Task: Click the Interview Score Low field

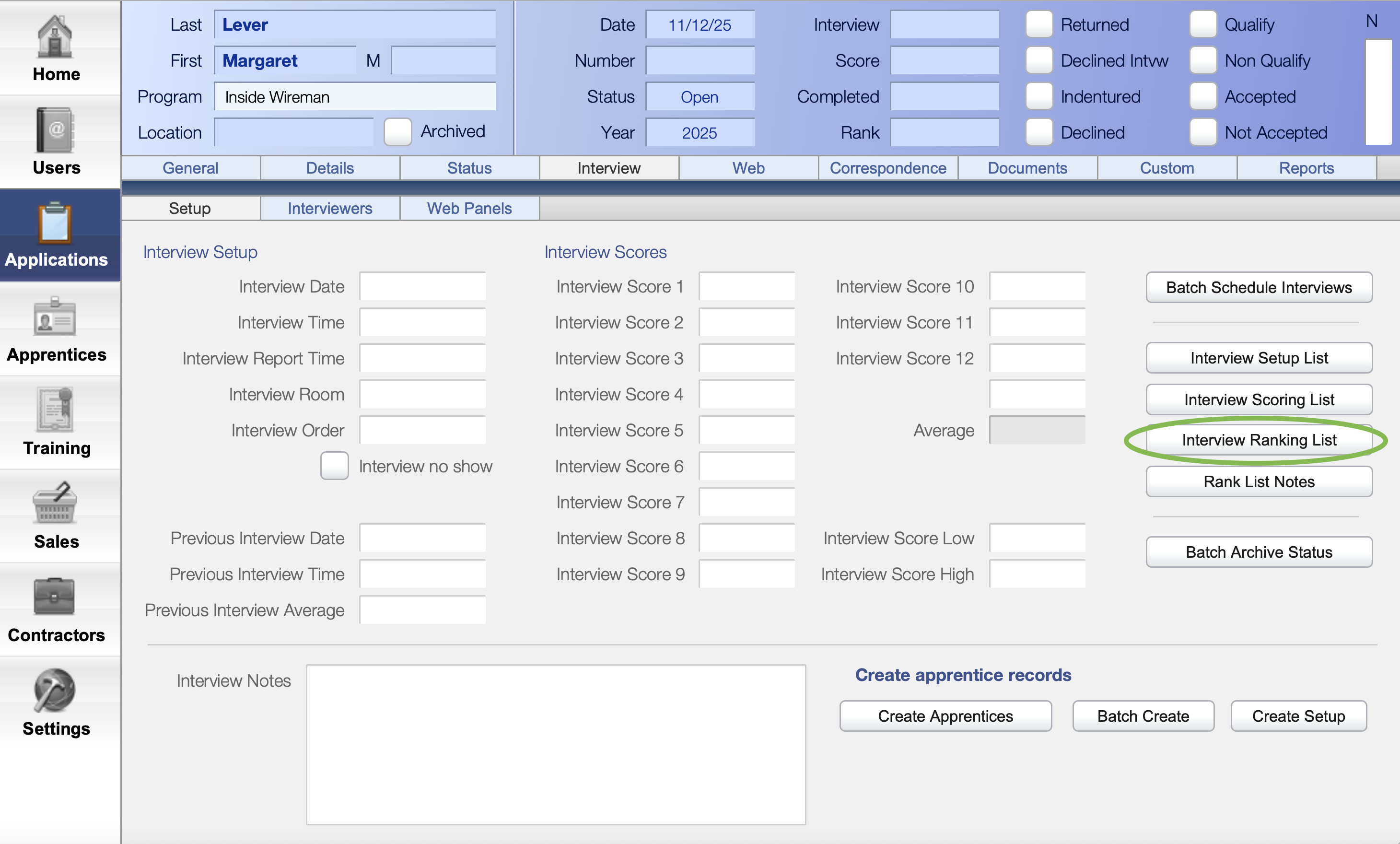Action: click(x=1037, y=538)
